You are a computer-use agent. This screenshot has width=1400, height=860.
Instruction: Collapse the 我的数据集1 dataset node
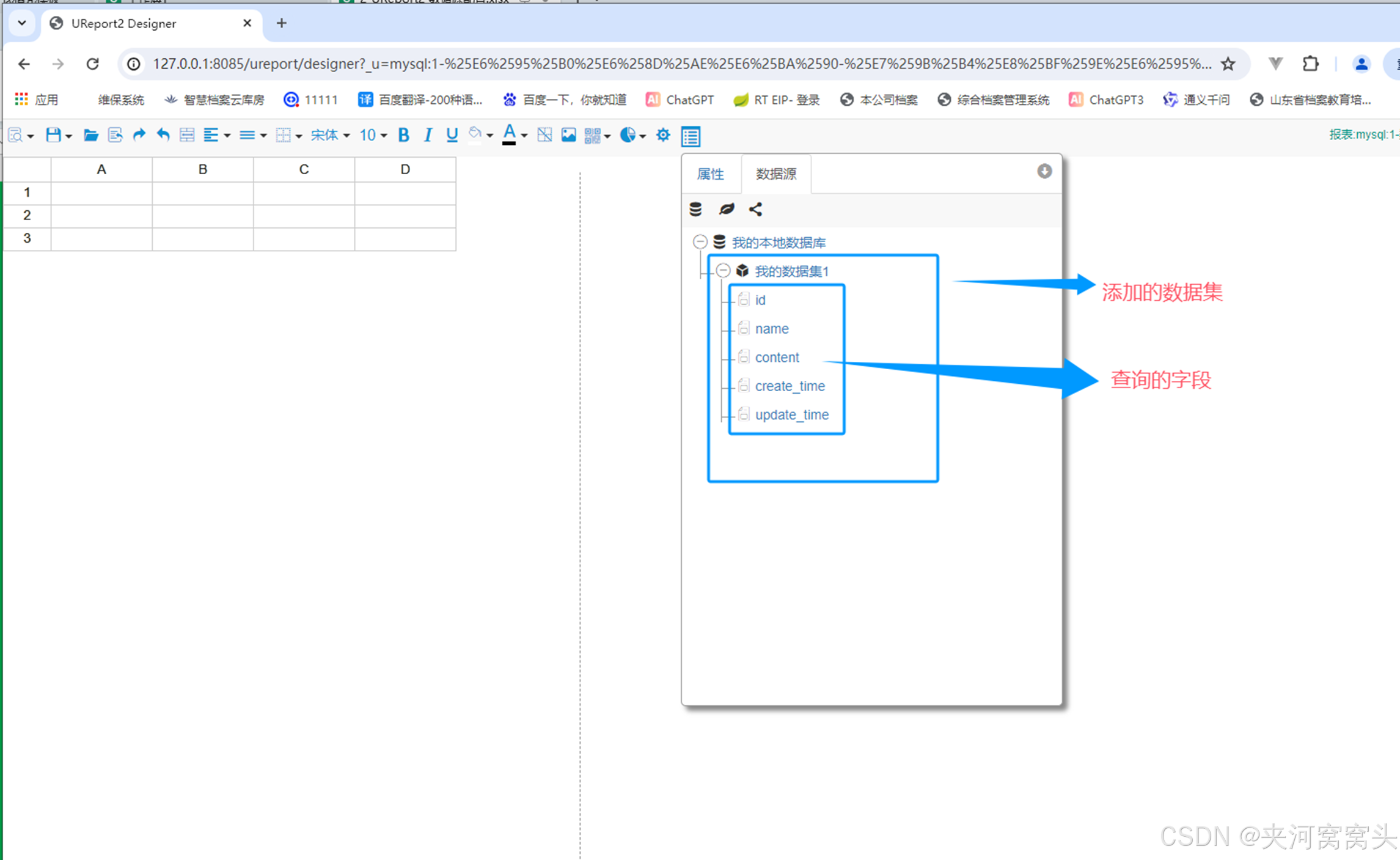coord(724,270)
